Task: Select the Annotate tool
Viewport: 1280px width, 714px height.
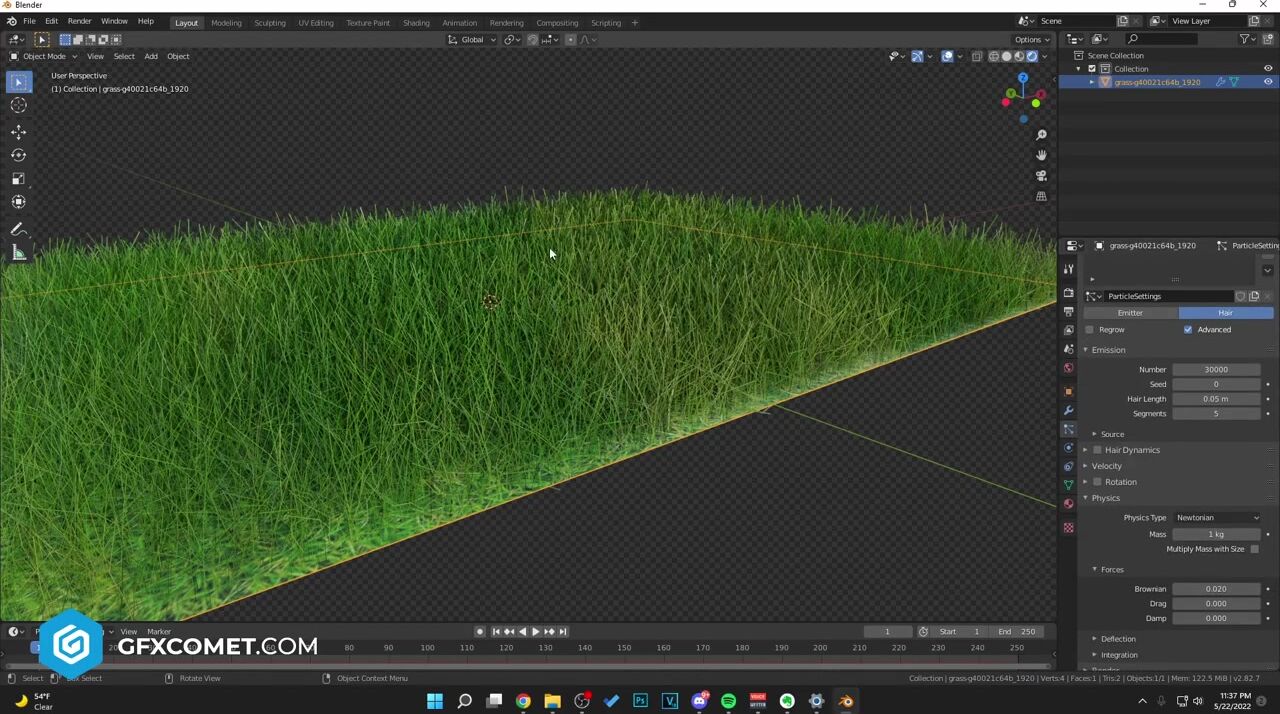Action: [x=19, y=229]
